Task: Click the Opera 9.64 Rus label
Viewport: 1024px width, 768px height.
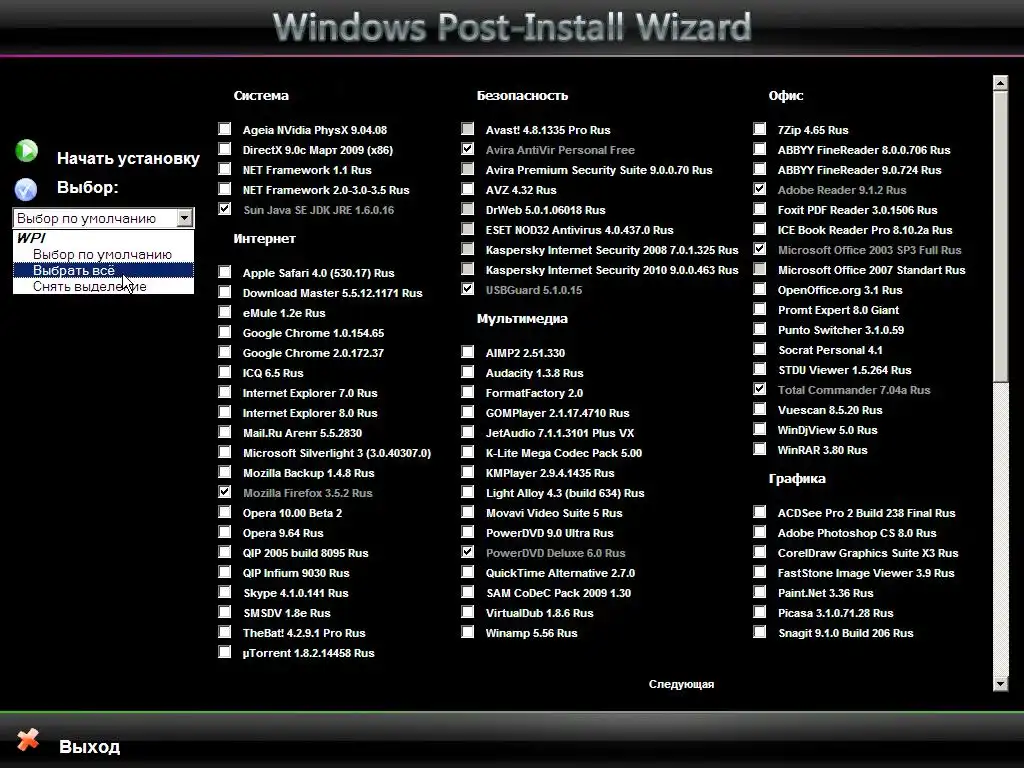Action: tap(283, 533)
